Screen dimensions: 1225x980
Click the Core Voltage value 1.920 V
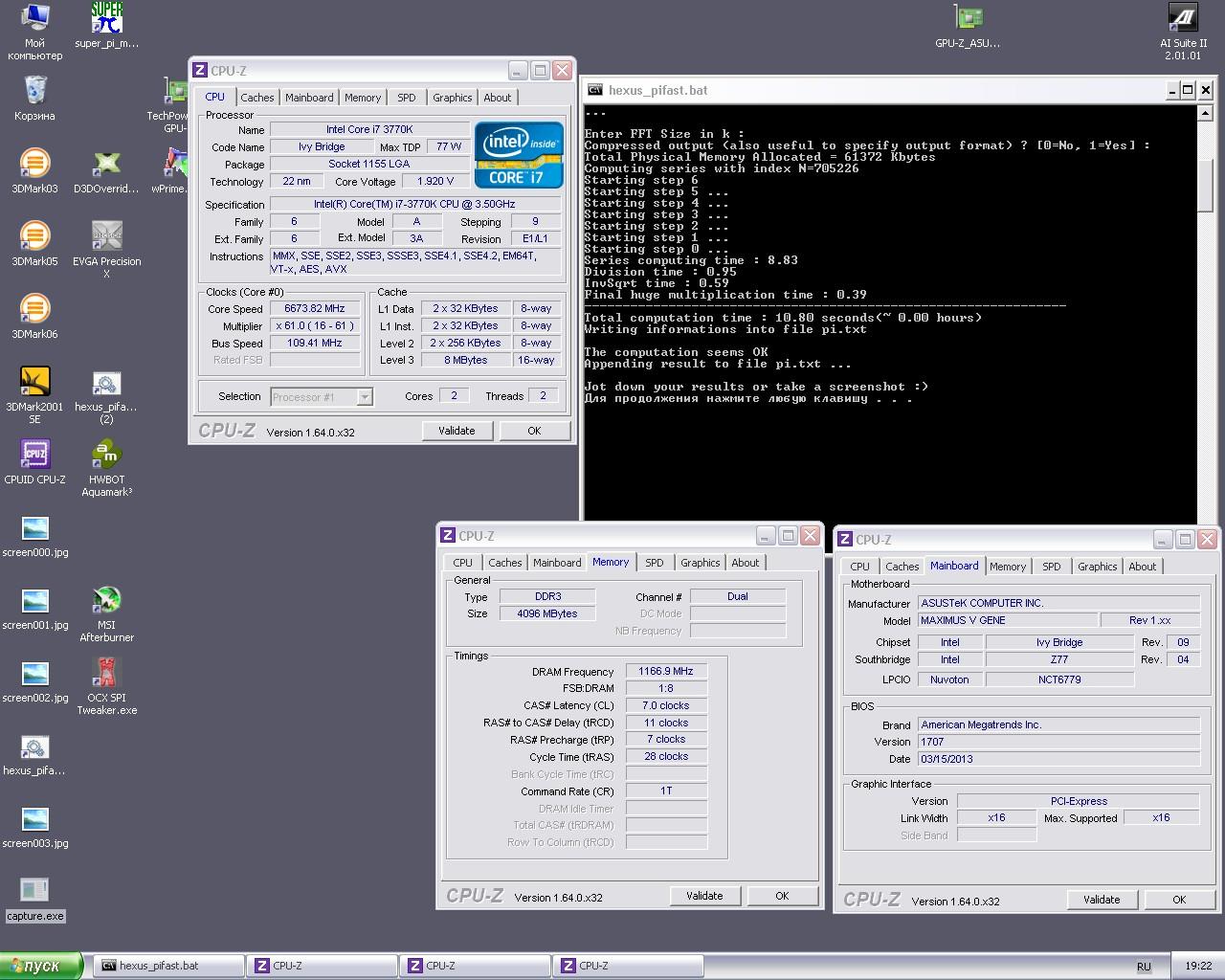(x=435, y=181)
